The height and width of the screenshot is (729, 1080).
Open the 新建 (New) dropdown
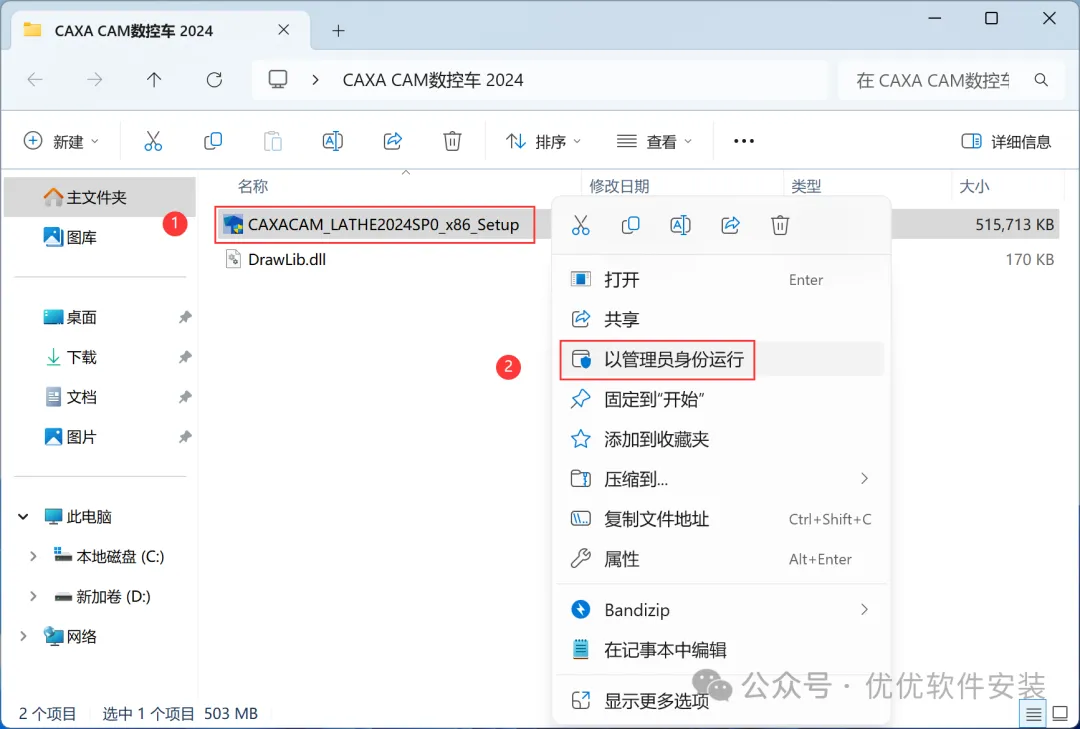pos(61,141)
